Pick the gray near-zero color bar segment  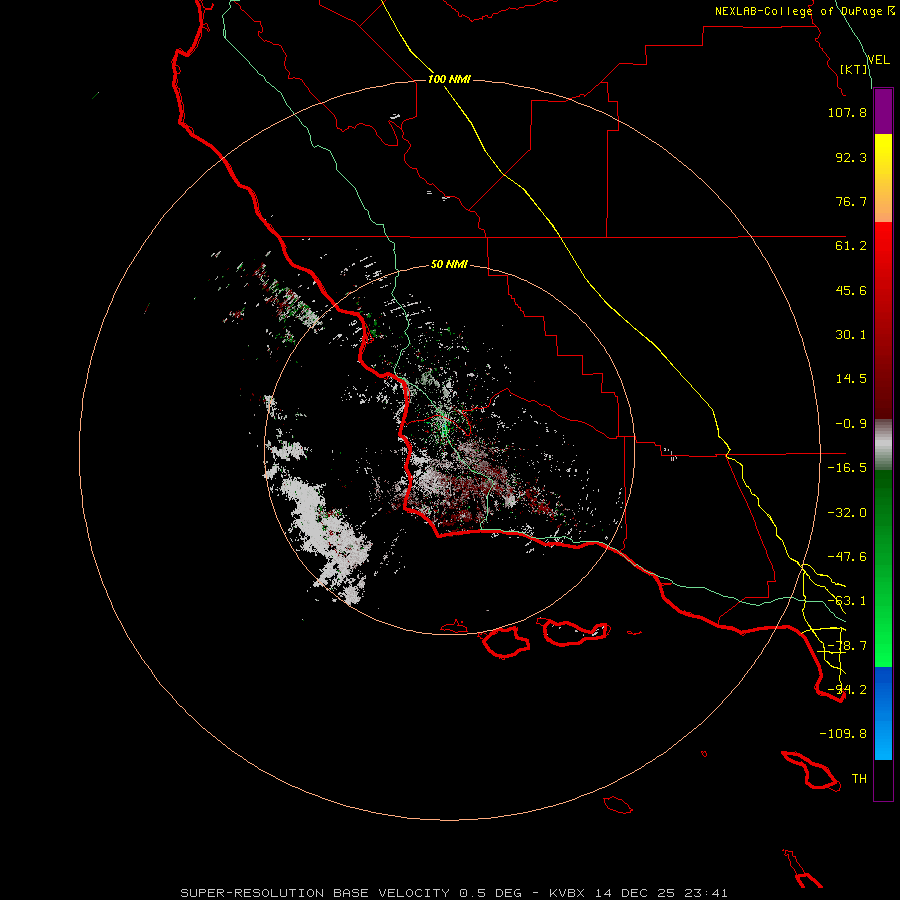[883, 444]
